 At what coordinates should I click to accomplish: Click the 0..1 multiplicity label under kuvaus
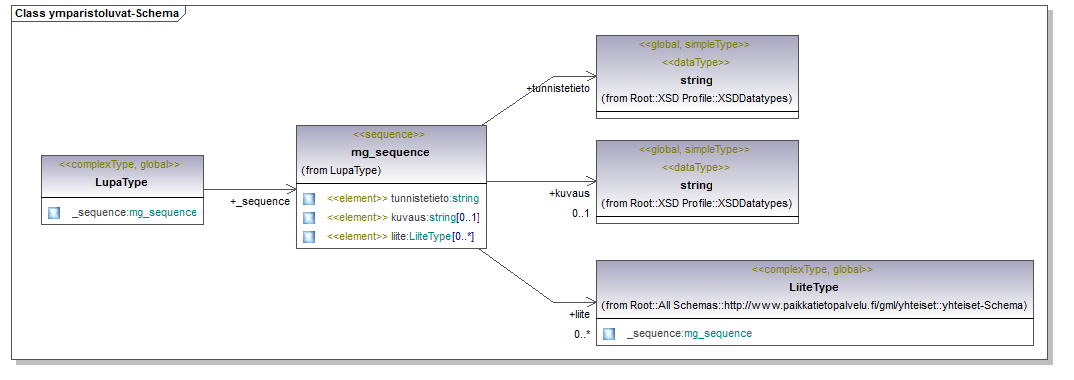[x=582, y=214]
